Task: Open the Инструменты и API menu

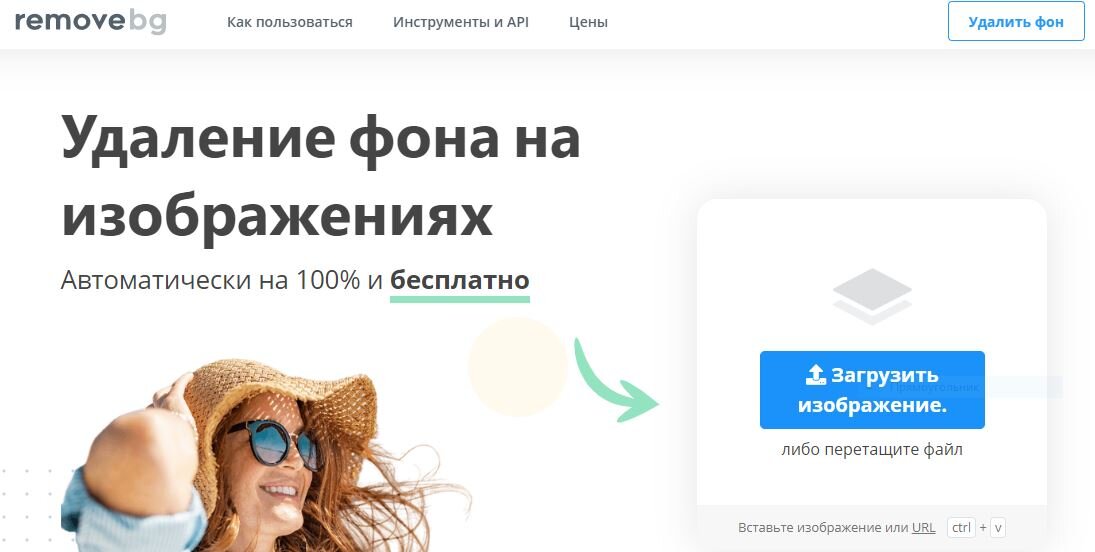Action: (461, 22)
